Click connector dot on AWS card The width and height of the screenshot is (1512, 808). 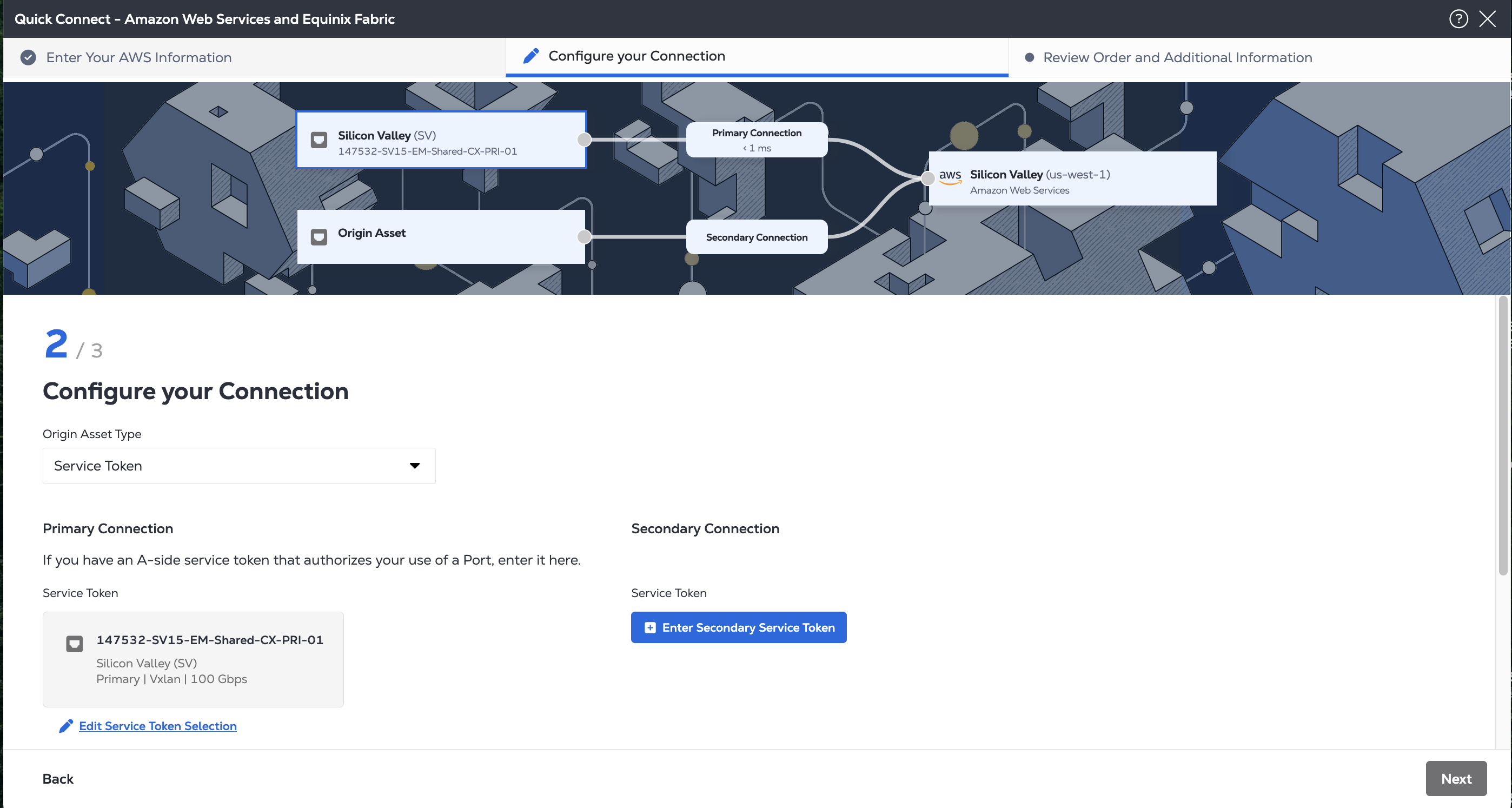coord(928,178)
